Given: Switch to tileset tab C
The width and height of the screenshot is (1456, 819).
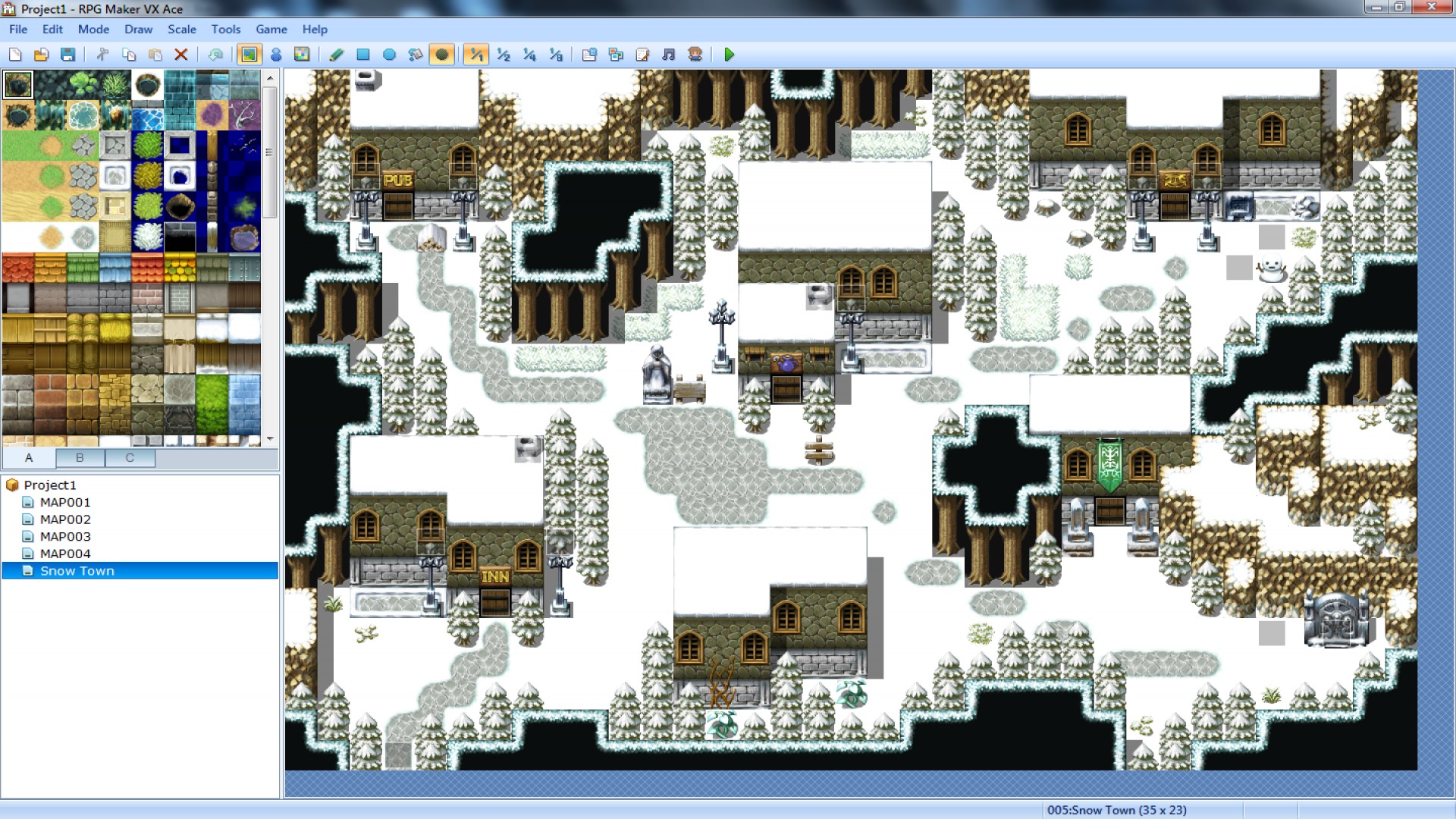Looking at the screenshot, I should (130, 458).
